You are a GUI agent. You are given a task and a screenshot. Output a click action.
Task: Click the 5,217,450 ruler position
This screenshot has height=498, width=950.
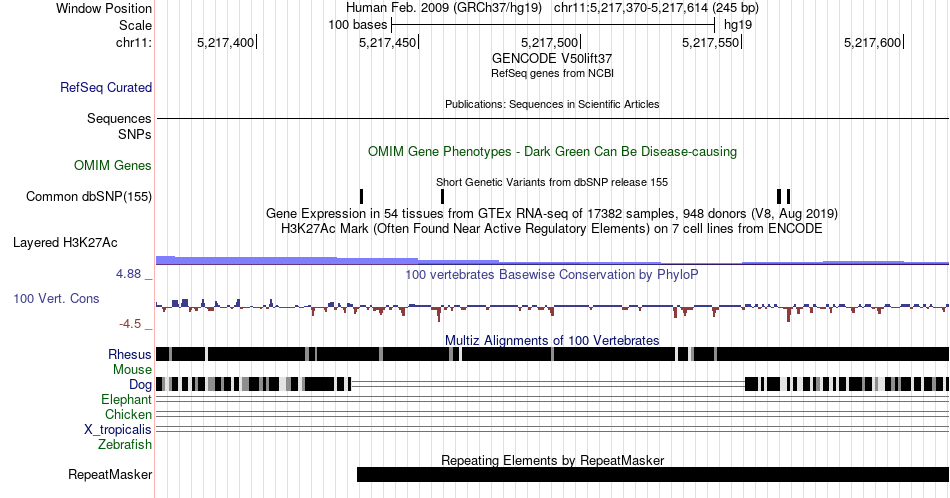(388, 42)
